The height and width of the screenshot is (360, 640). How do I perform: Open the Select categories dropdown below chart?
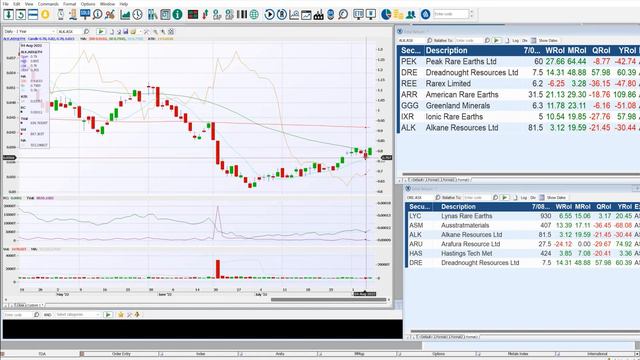click(x=78, y=315)
